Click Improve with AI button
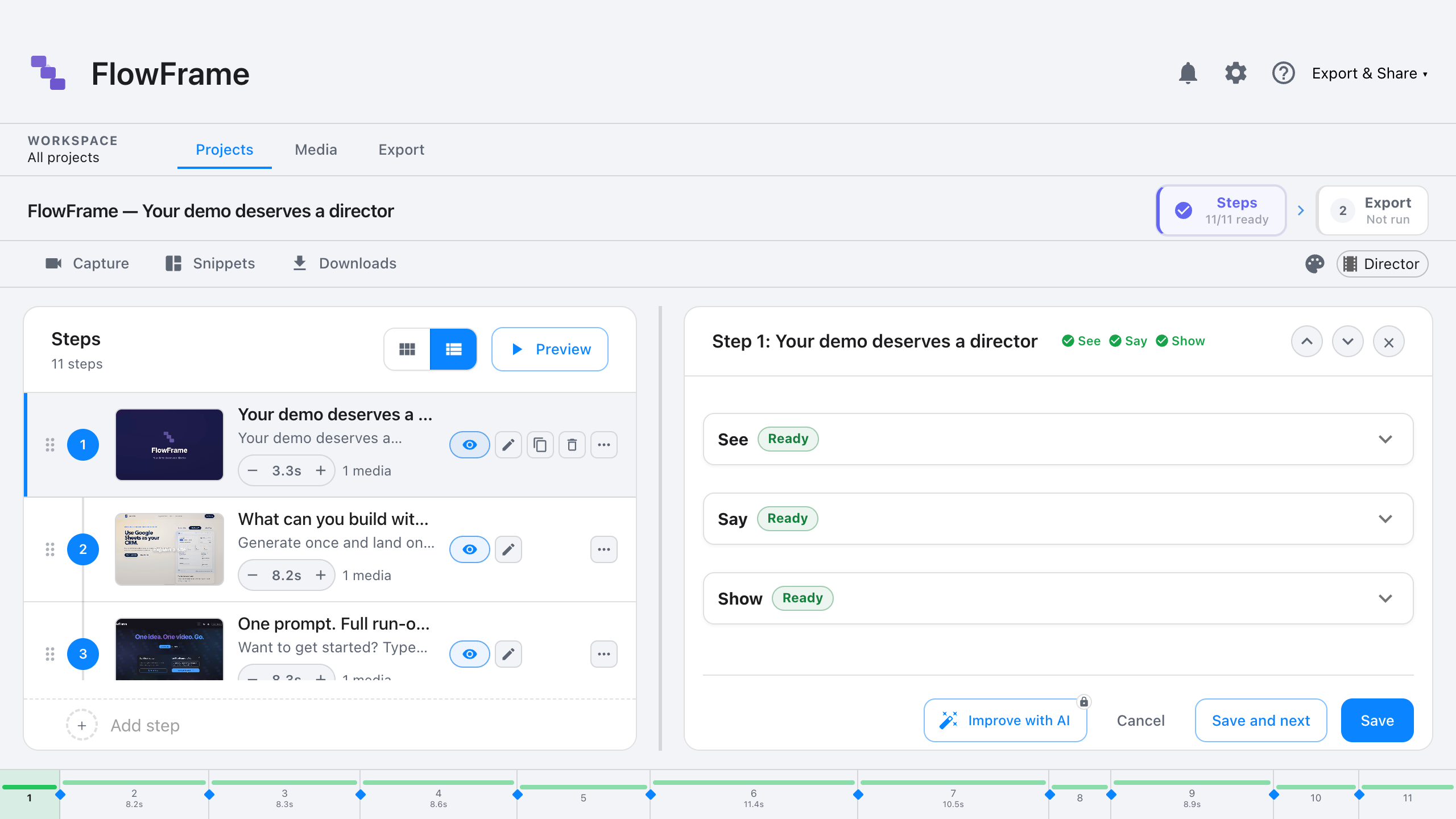Image resolution: width=1456 pixels, height=819 pixels. click(1005, 721)
